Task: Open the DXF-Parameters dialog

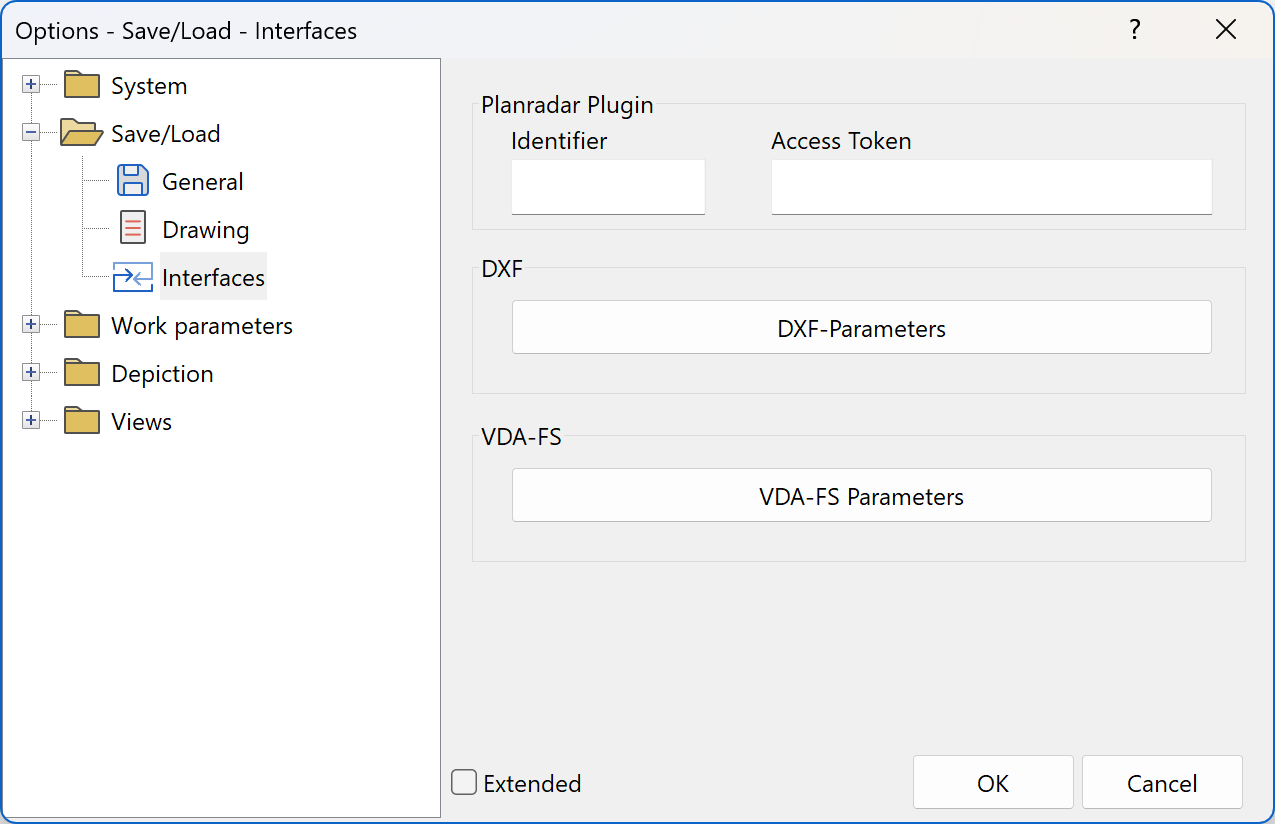Action: tap(861, 327)
